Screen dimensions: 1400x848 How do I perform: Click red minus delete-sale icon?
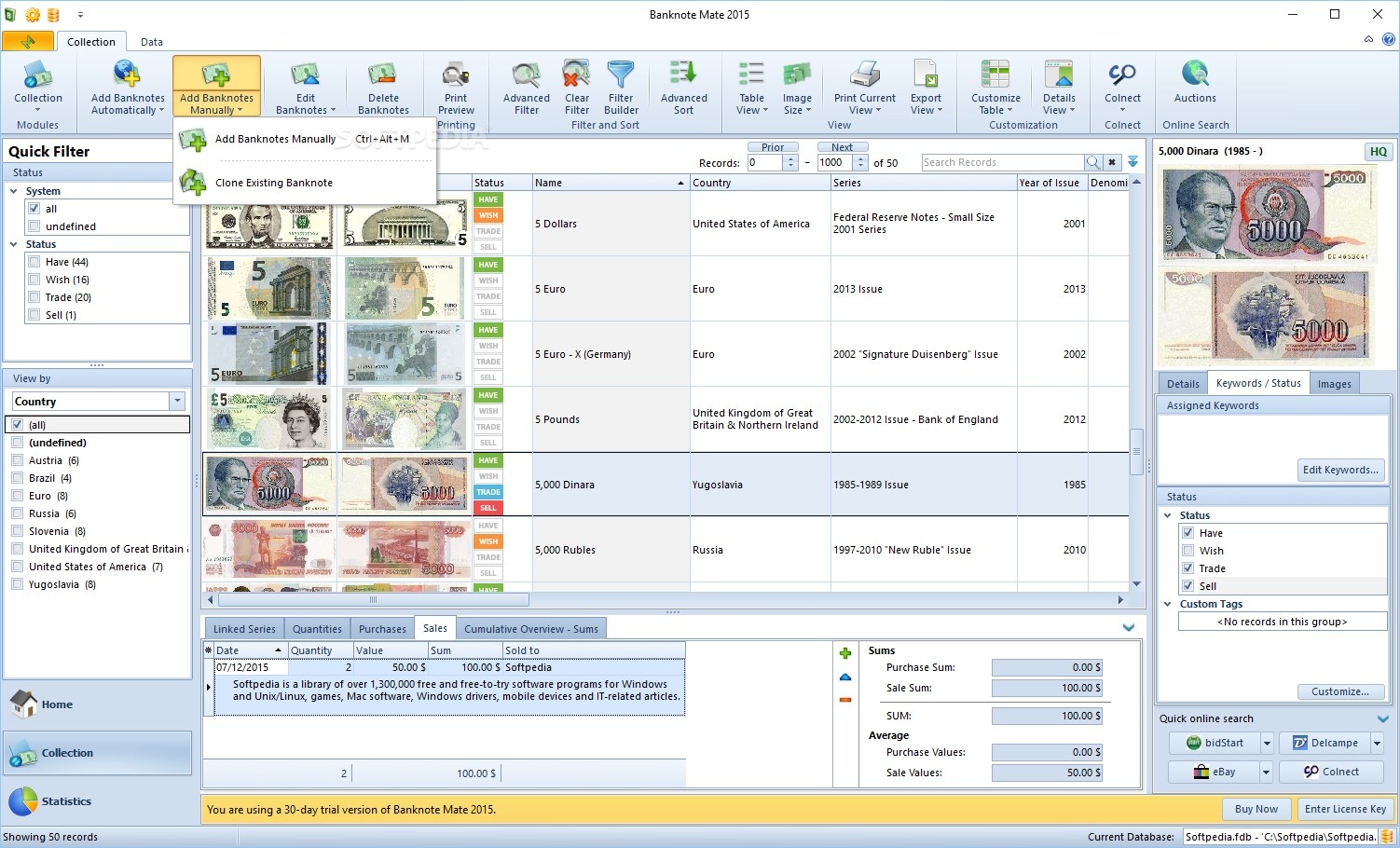[x=845, y=700]
